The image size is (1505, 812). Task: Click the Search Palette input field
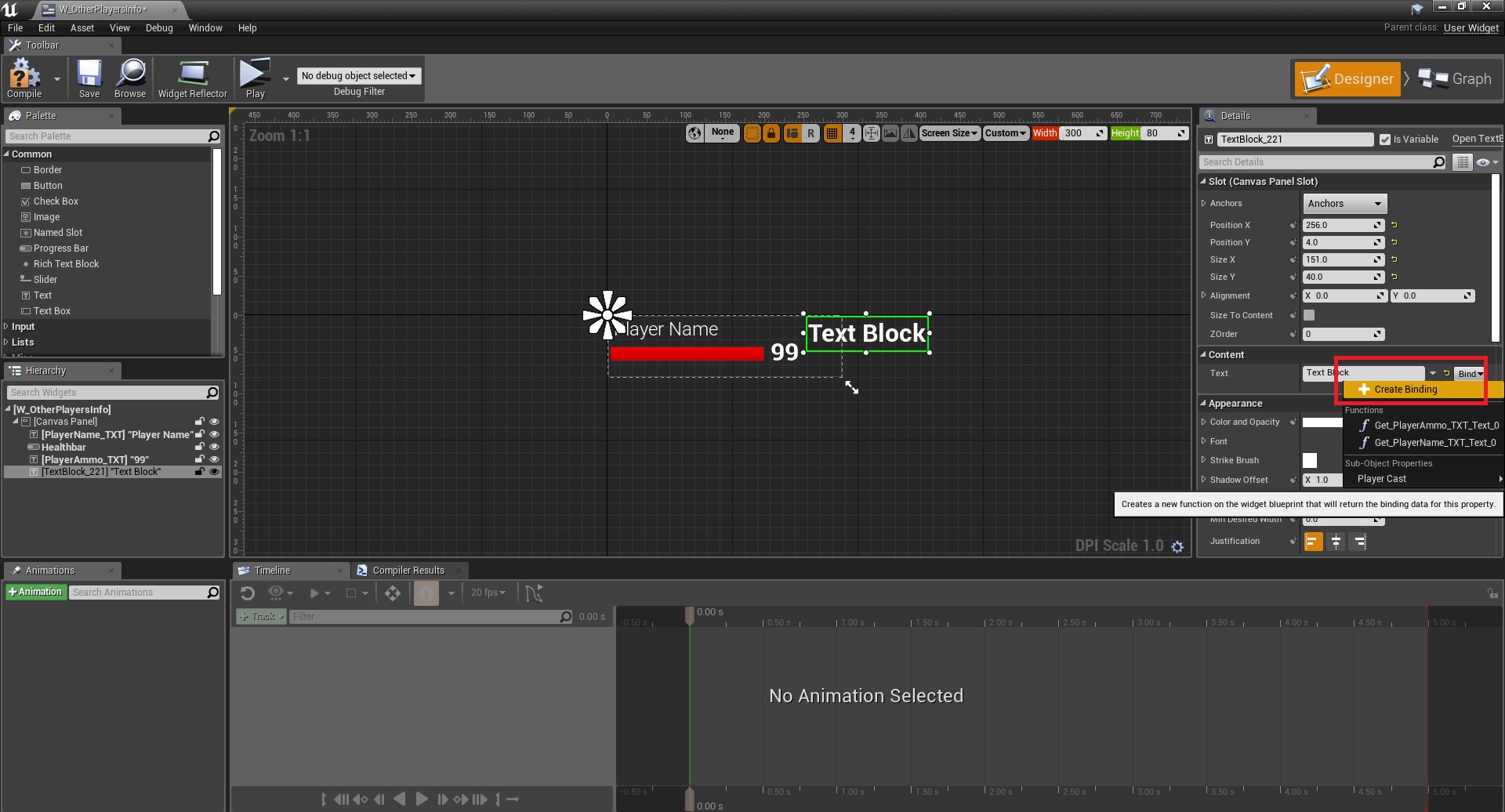[x=106, y=136]
